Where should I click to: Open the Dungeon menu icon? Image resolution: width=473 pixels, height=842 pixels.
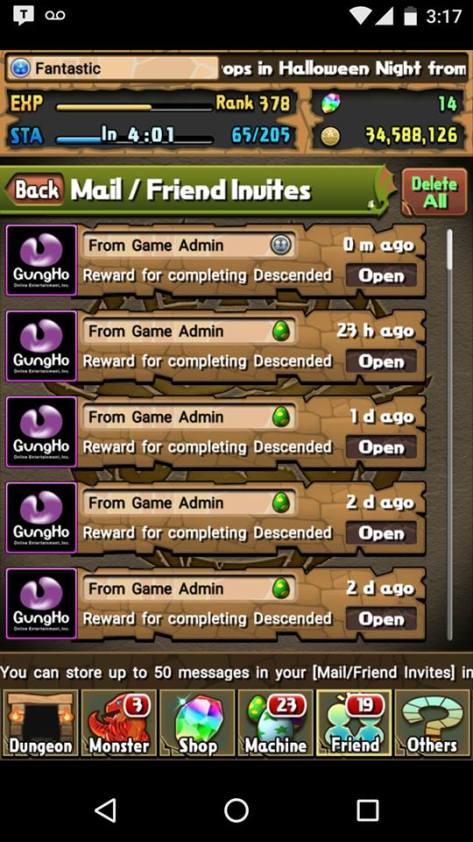(x=40, y=723)
